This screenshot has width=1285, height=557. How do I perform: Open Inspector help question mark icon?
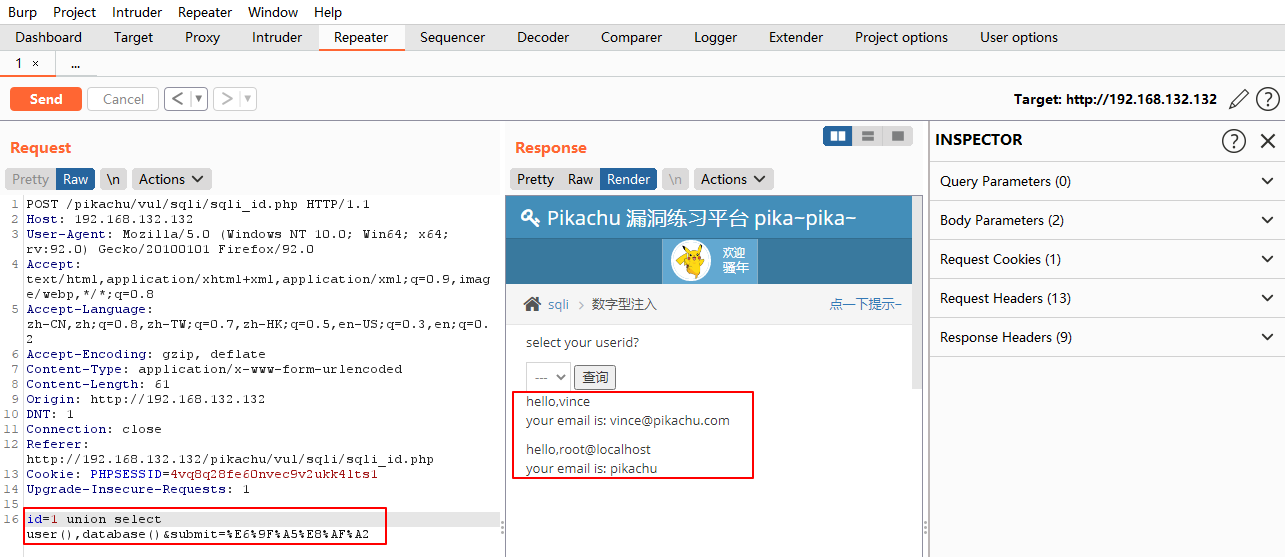pyautogui.click(x=1234, y=141)
